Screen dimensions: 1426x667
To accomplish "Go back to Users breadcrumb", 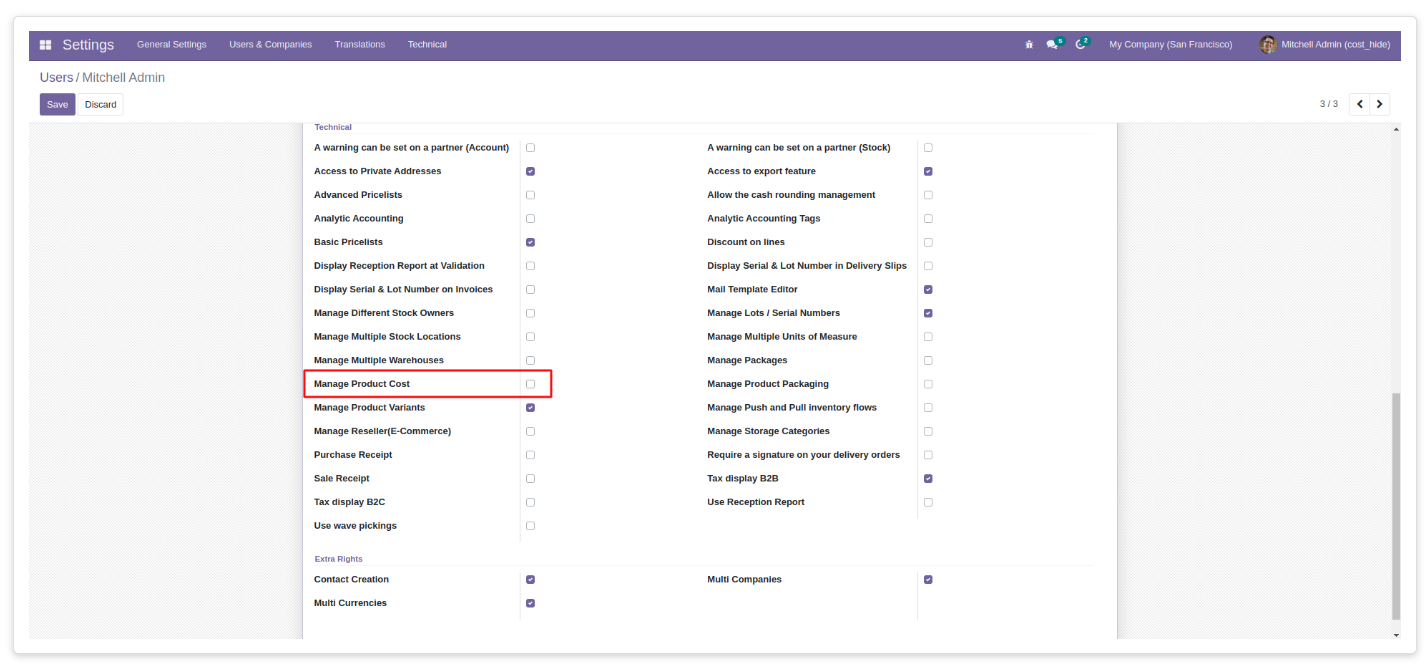I will point(56,77).
